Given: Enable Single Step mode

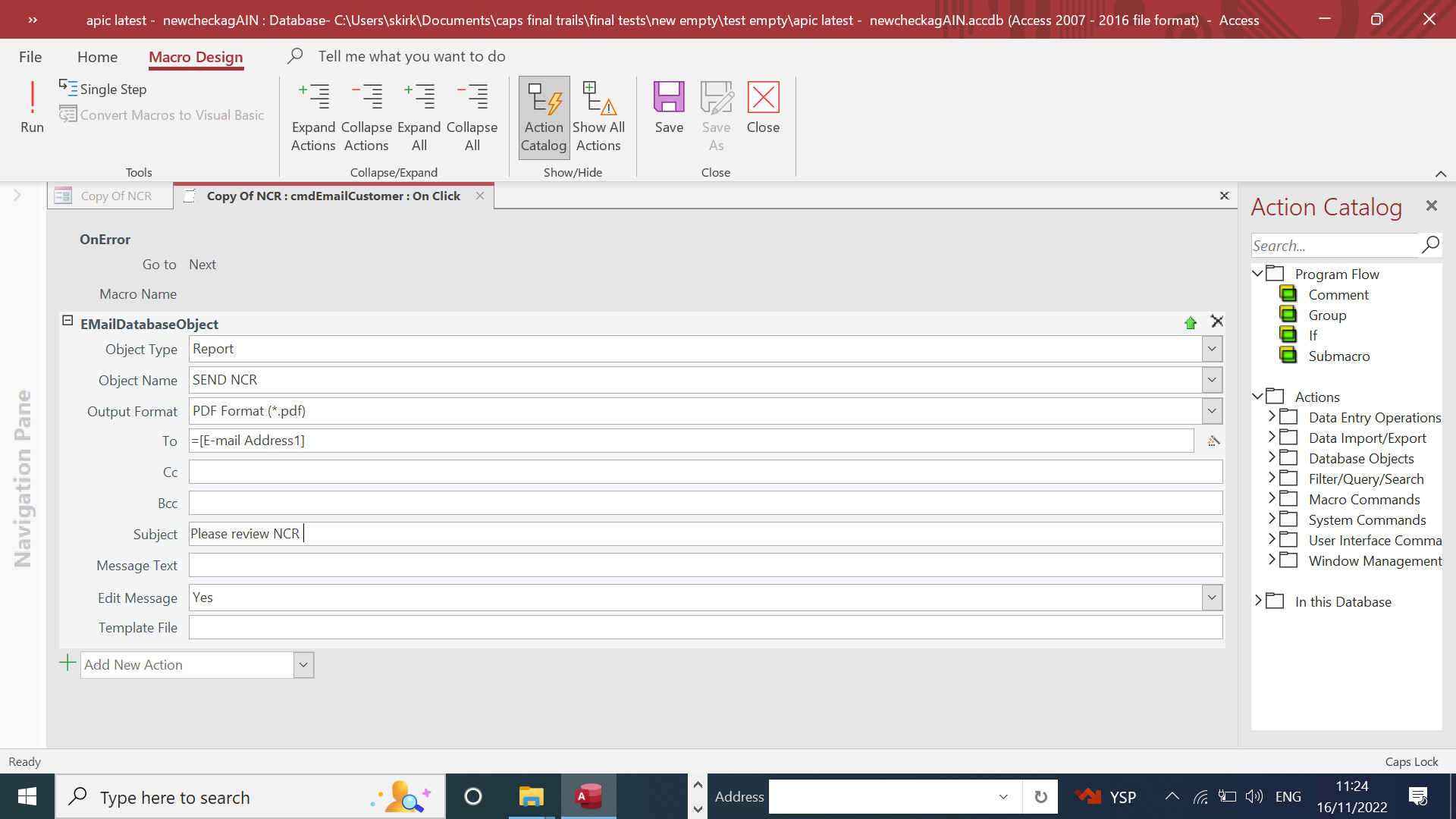Looking at the screenshot, I should [103, 89].
